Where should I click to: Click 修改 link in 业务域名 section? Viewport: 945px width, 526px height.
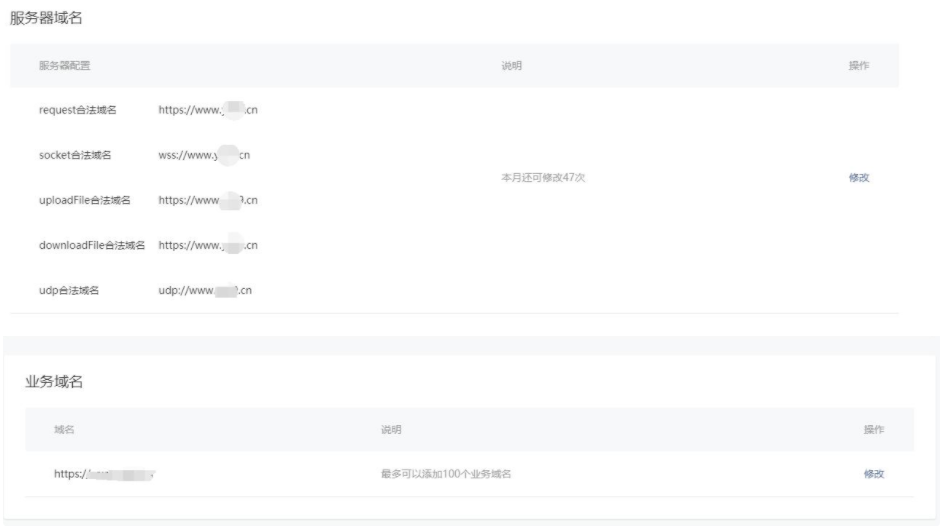tap(874, 474)
